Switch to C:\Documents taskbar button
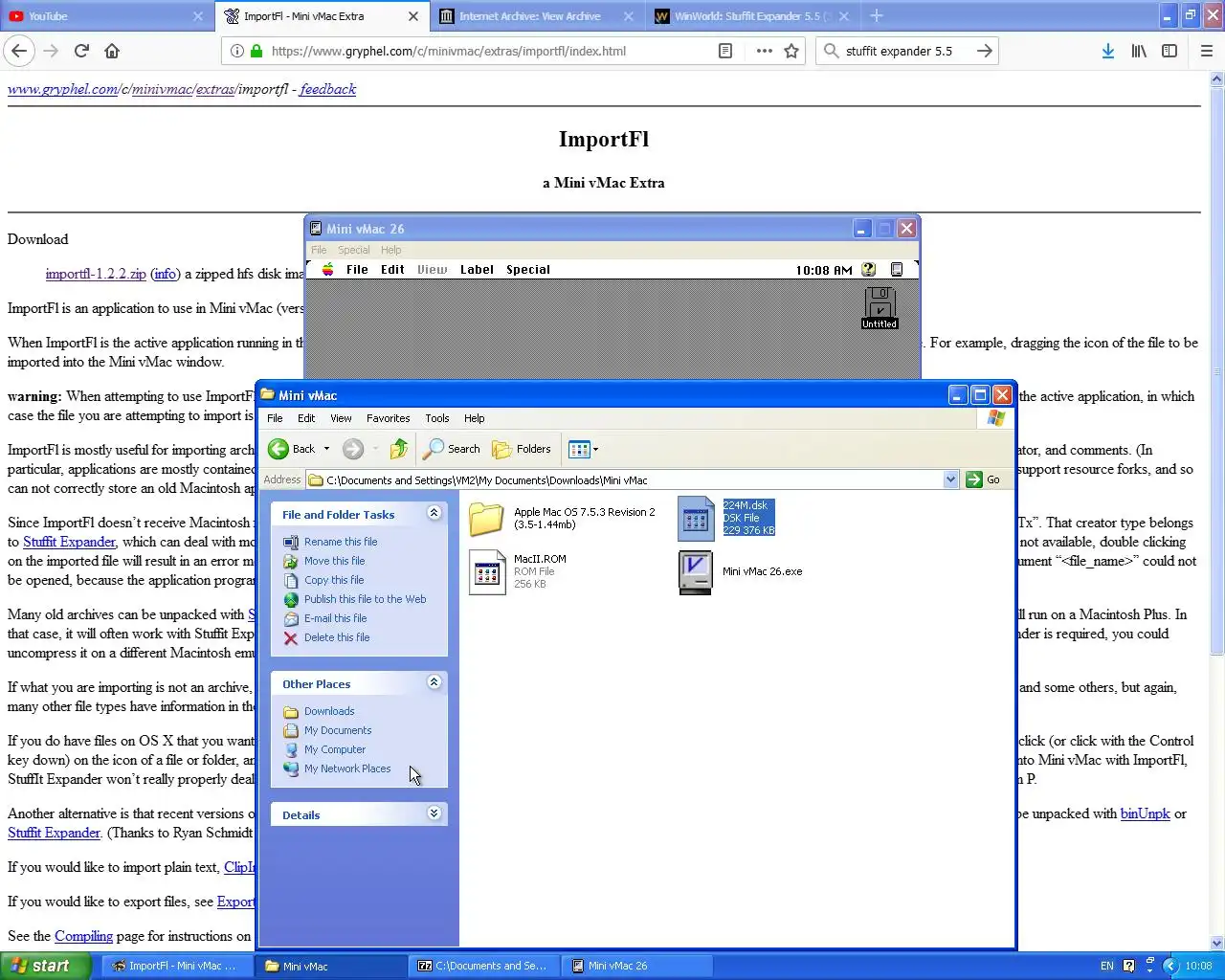The height and width of the screenshot is (980, 1225). coord(485,966)
